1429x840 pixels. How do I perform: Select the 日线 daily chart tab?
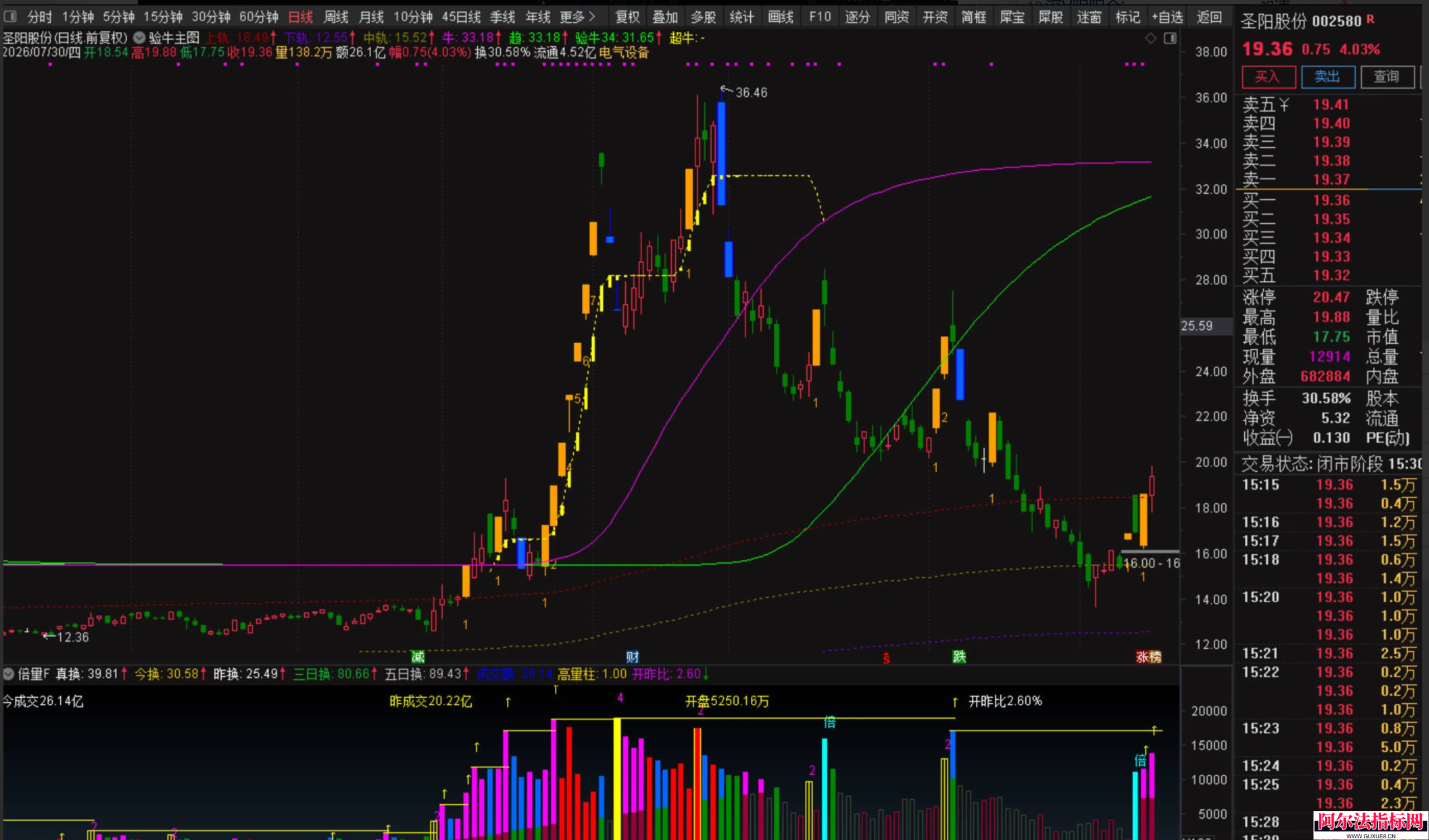click(x=300, y=17)
